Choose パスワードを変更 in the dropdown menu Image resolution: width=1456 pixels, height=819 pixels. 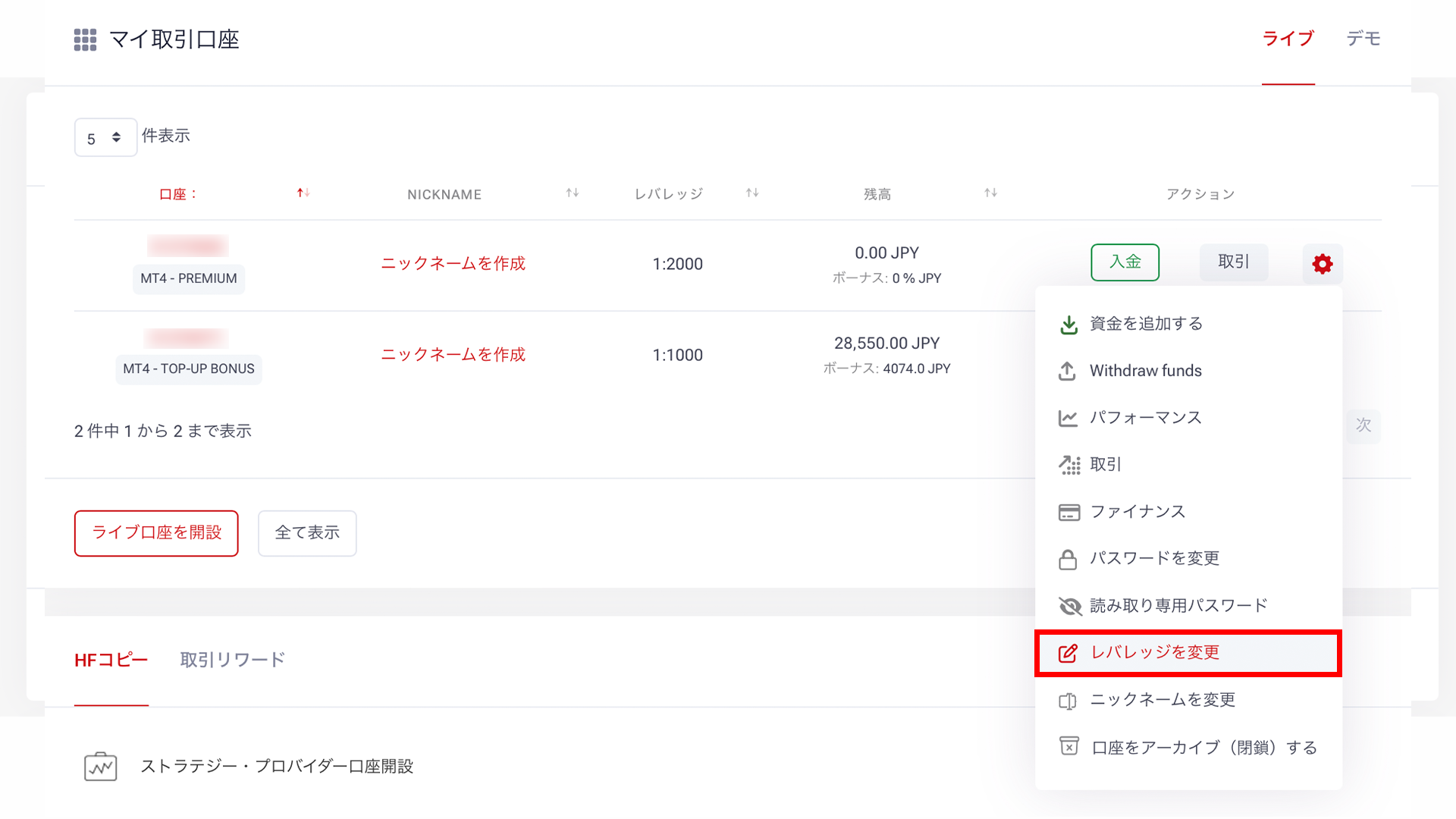(x=1153, y=559)
